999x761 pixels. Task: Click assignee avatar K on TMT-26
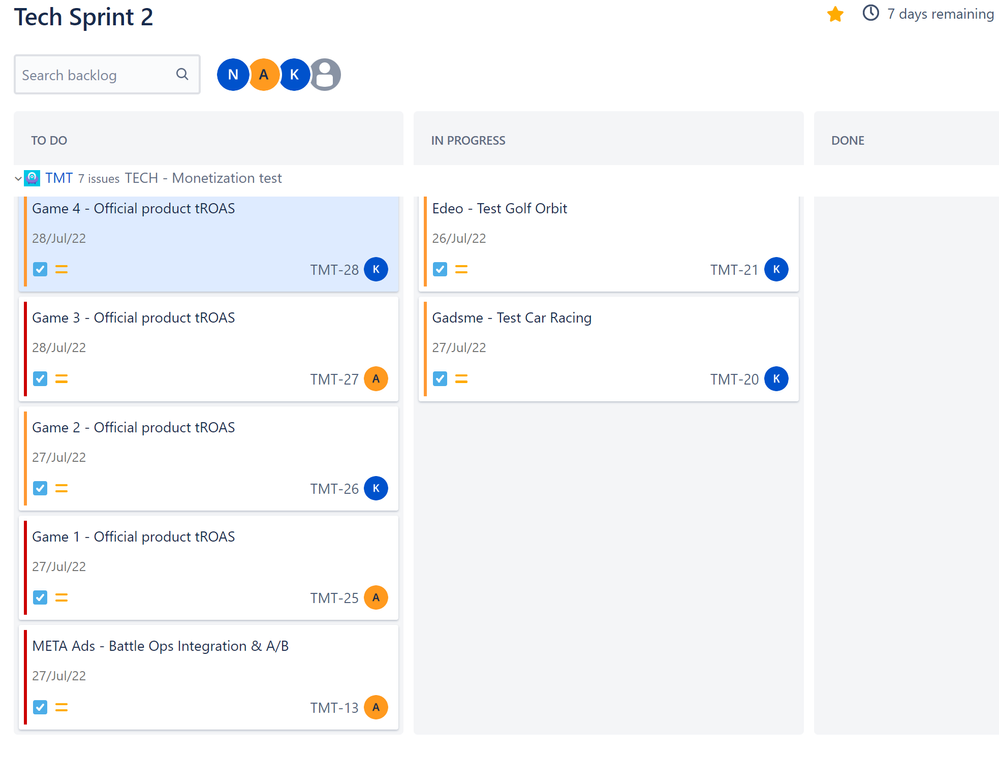[376, 489]
